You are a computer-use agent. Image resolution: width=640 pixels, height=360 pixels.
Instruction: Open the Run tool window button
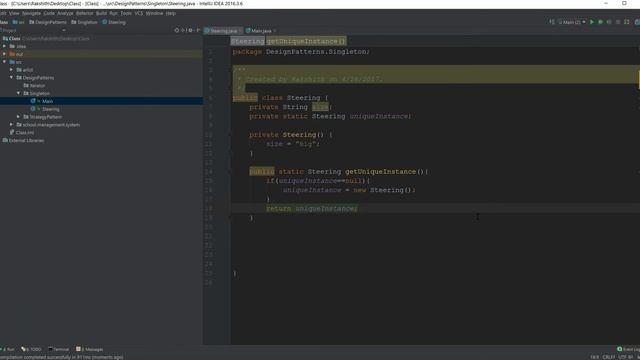coord(7,349)
